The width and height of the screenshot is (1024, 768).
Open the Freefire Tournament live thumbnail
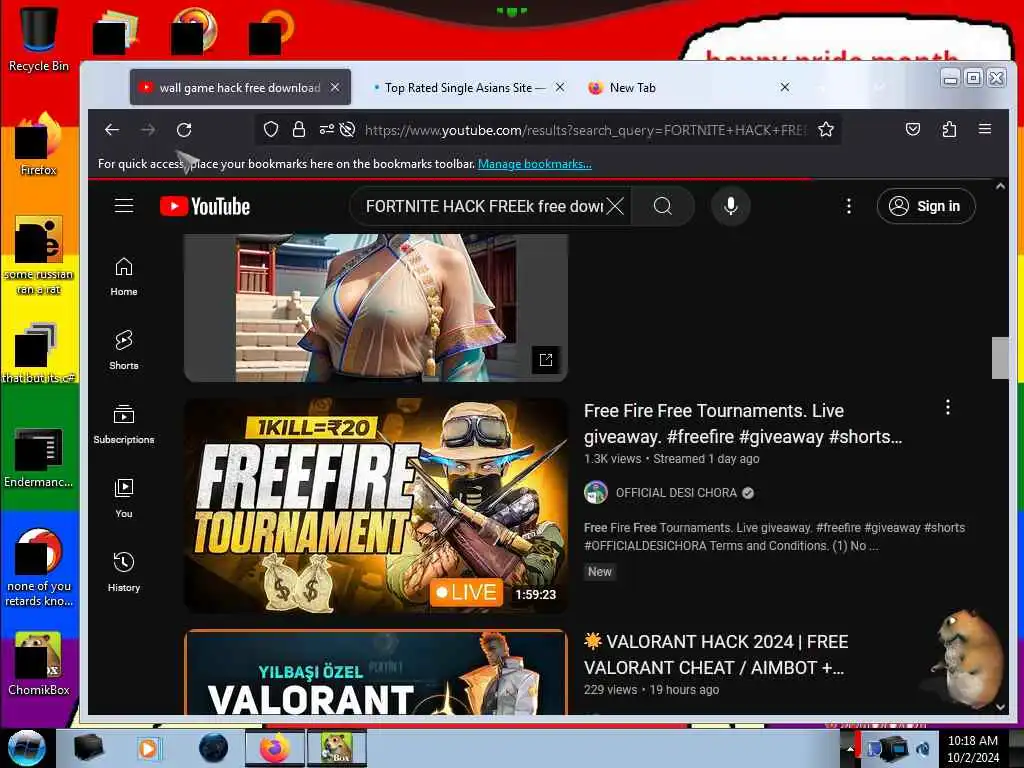tap(376, 505)
